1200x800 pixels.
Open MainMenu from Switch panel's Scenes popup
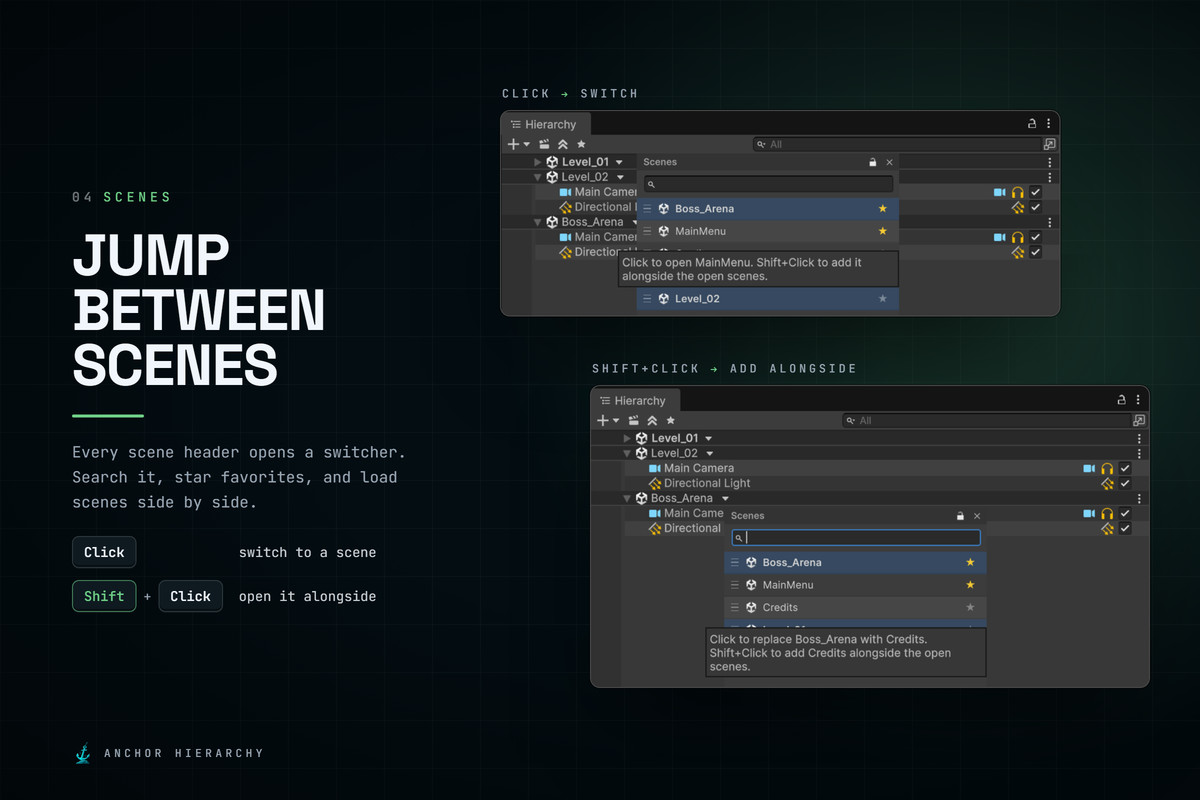pos(768,231)
